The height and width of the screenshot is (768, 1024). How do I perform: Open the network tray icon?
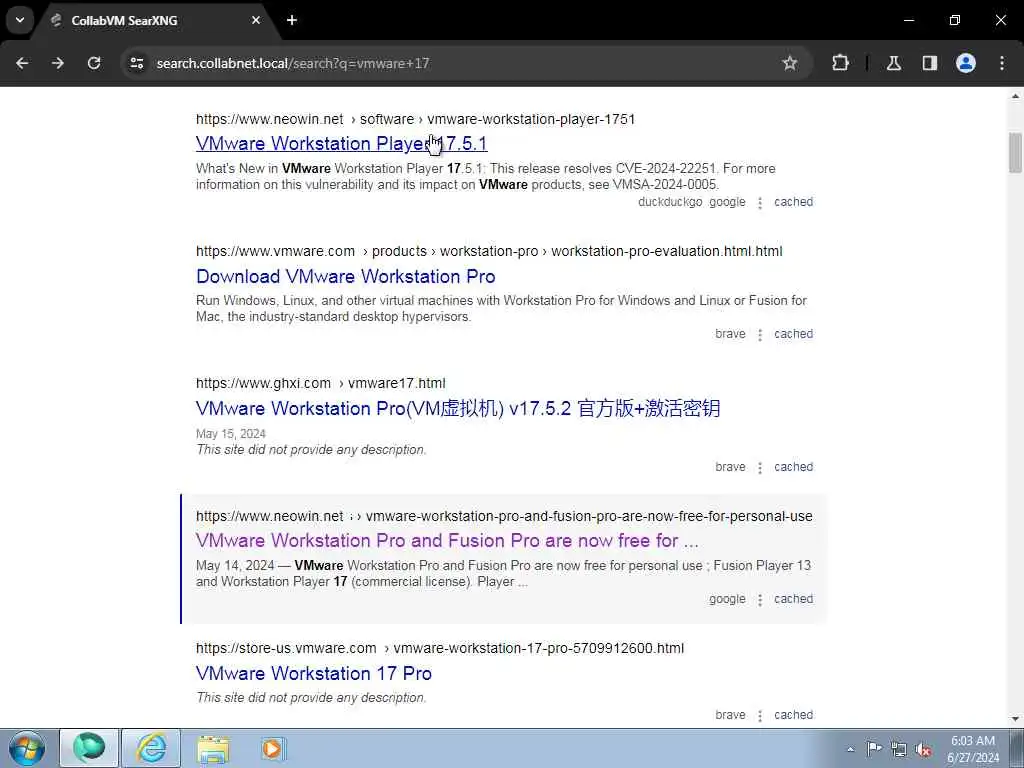coord(899,749)
